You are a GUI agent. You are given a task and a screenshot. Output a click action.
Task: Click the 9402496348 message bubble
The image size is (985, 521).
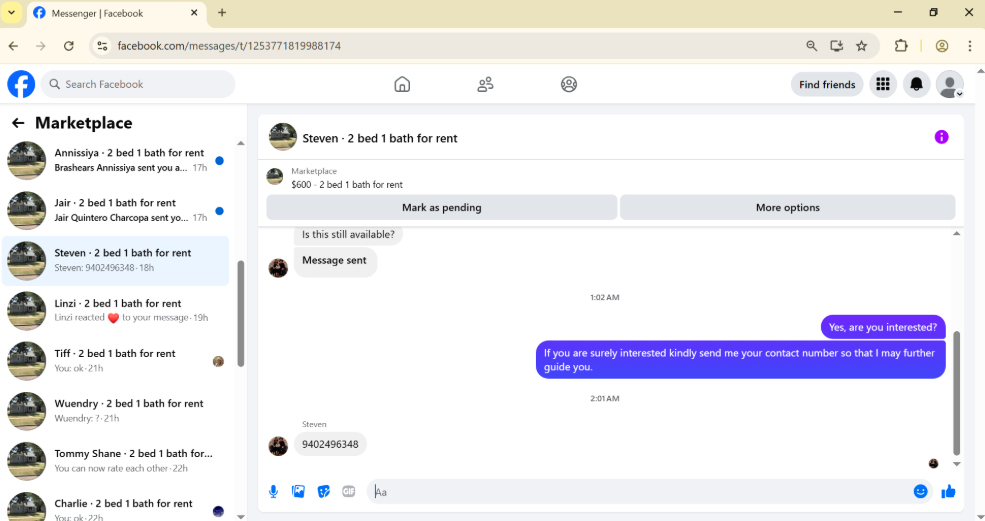330,444
